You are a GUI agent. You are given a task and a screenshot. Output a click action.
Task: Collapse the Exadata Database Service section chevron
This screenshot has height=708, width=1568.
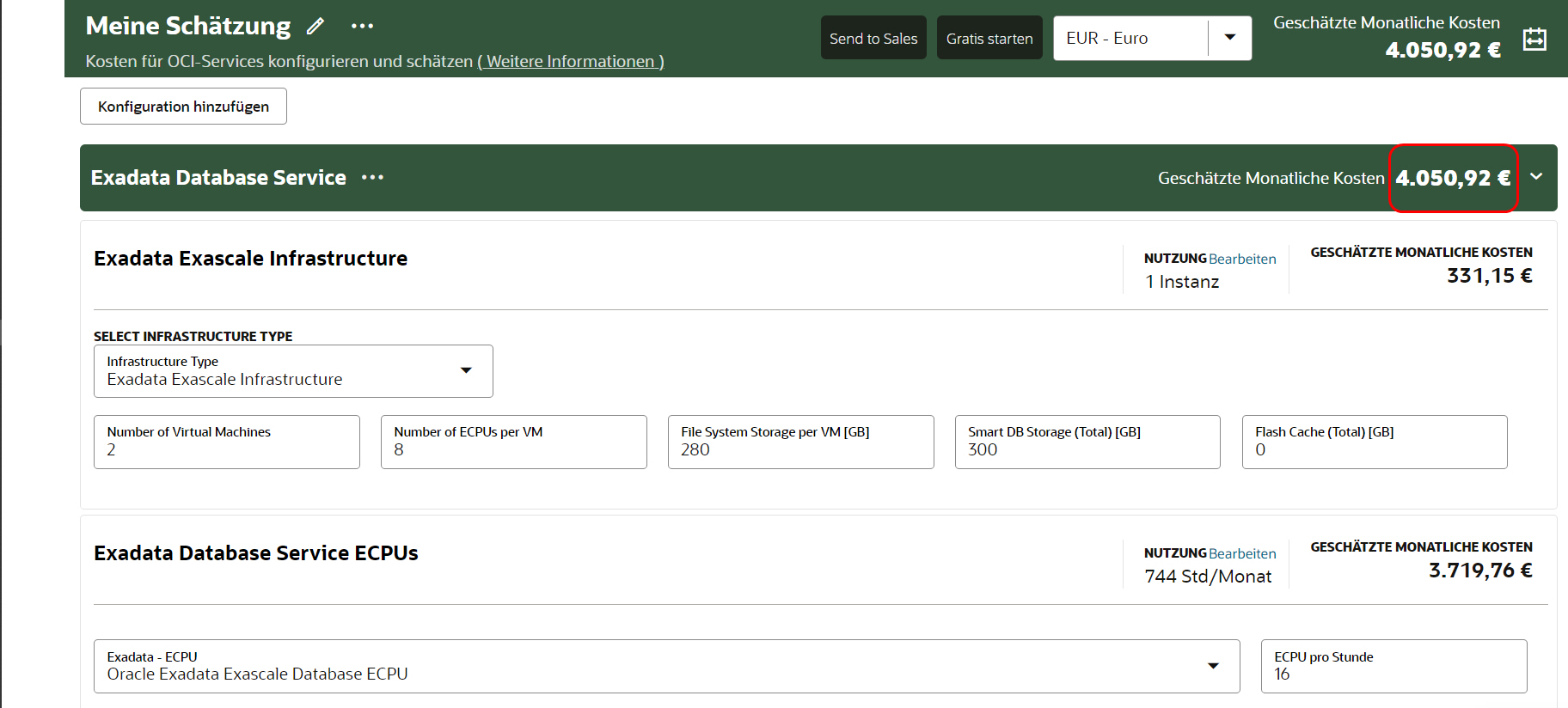(x=1536, y=177)
